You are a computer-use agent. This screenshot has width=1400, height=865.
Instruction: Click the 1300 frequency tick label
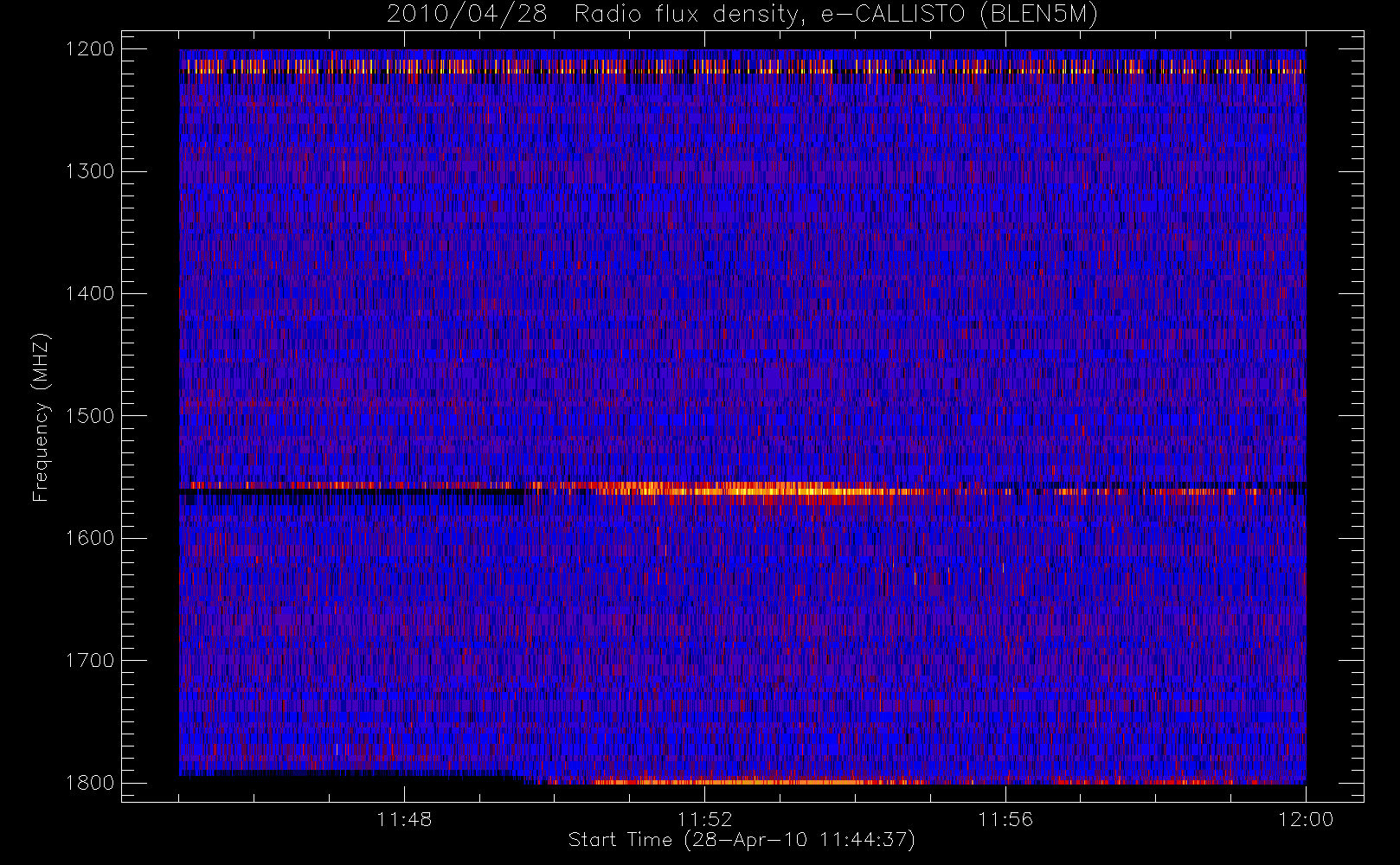pyautogui.click(x=90, y=171)
